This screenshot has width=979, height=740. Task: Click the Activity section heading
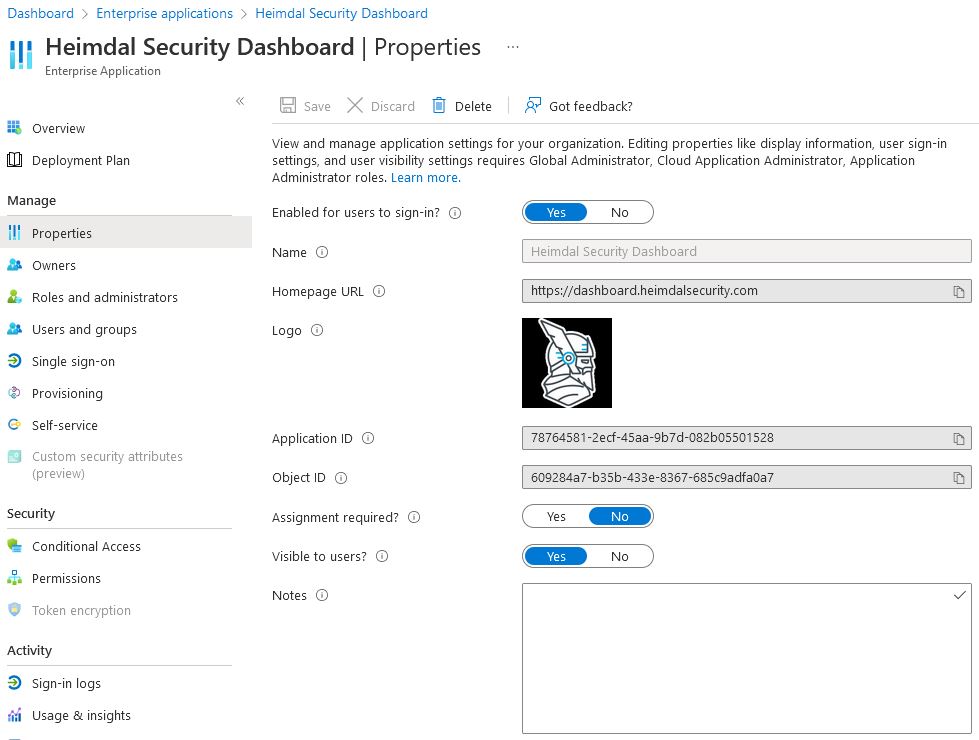point(29,650)
